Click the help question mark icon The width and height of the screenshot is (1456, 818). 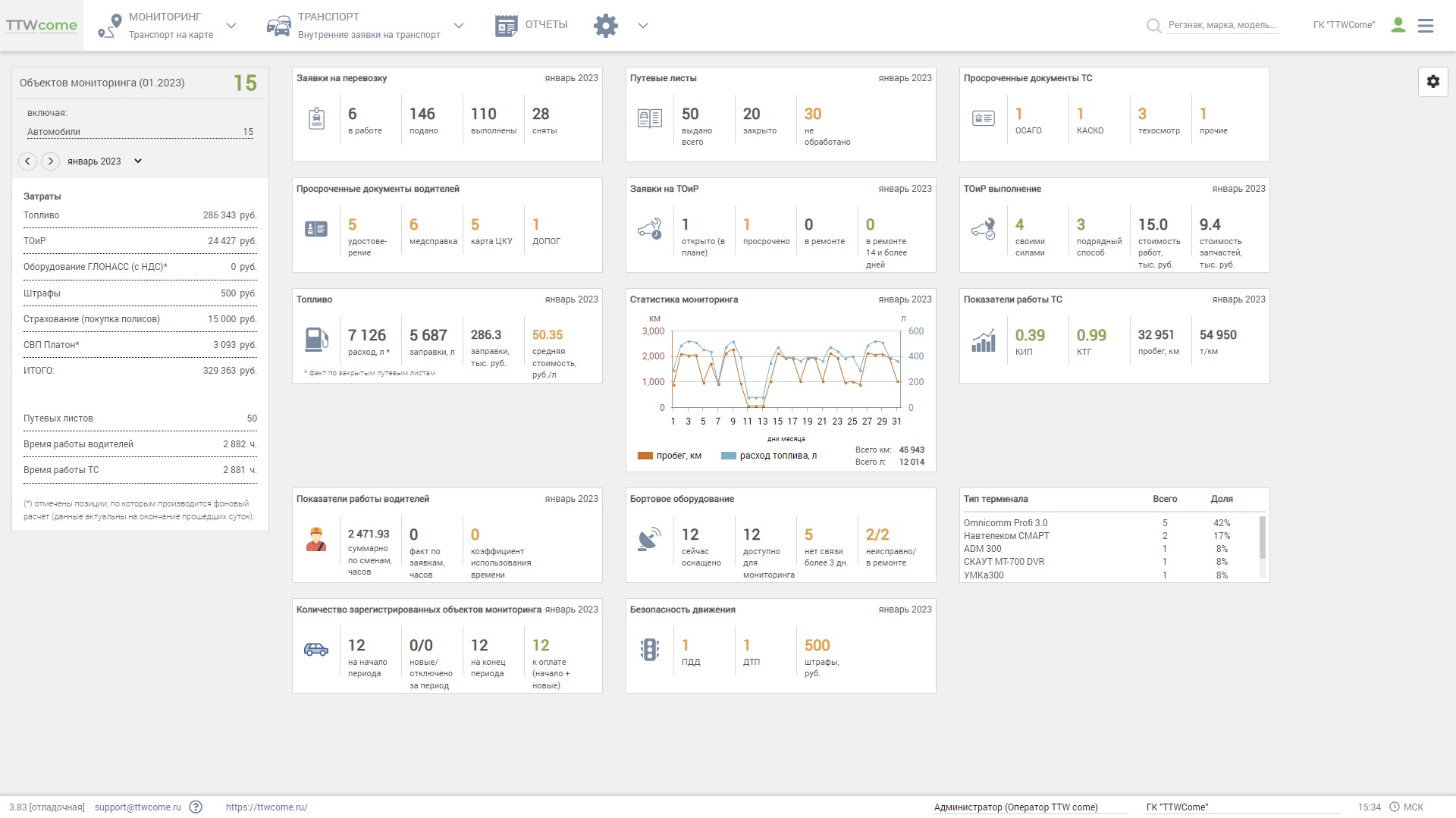(x=196, y=807)
